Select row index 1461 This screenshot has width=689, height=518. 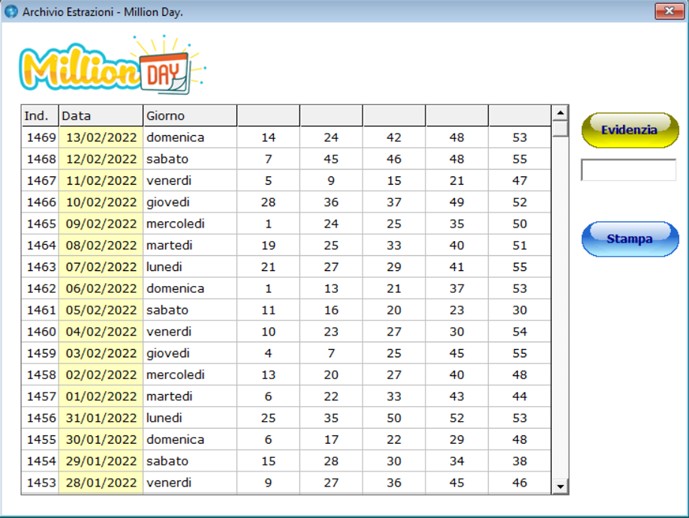[x=40, y=310]
